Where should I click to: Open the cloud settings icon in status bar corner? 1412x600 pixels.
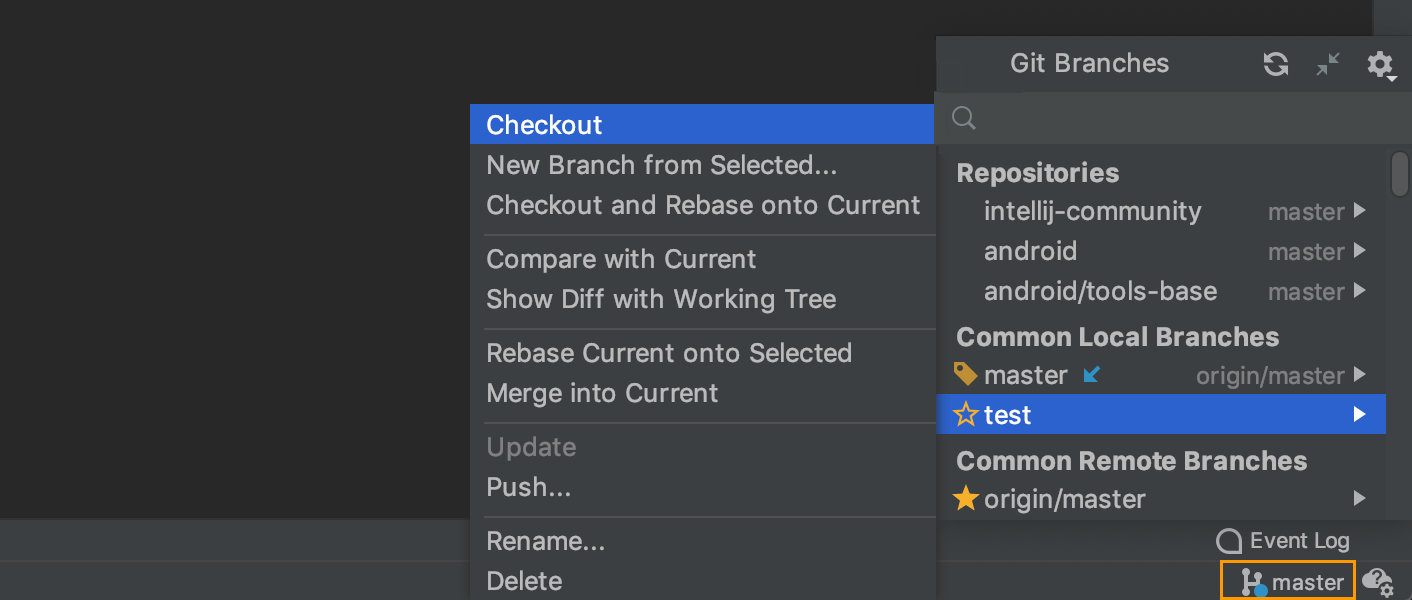(x=1379, y=582)
